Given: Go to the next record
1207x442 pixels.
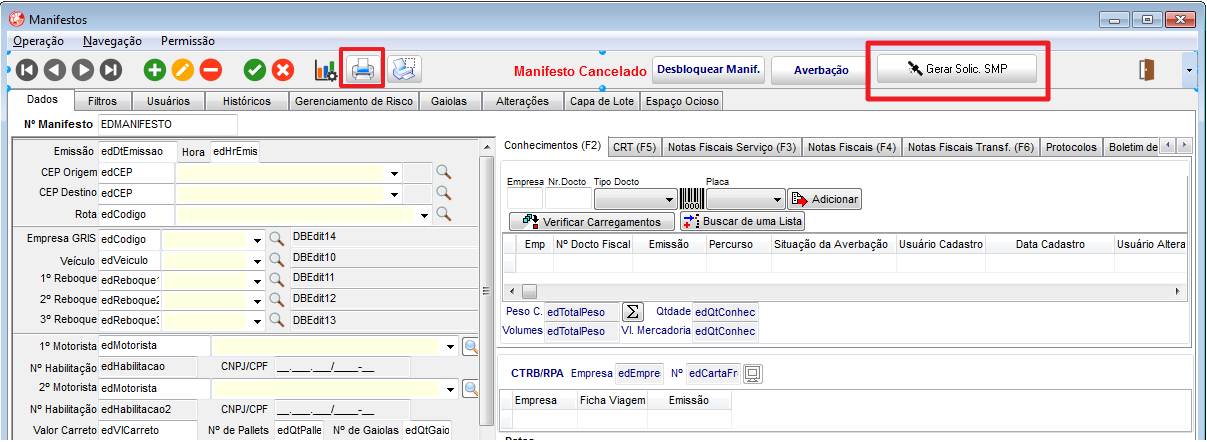Looking at the screenshot, I should pos(83,70).
